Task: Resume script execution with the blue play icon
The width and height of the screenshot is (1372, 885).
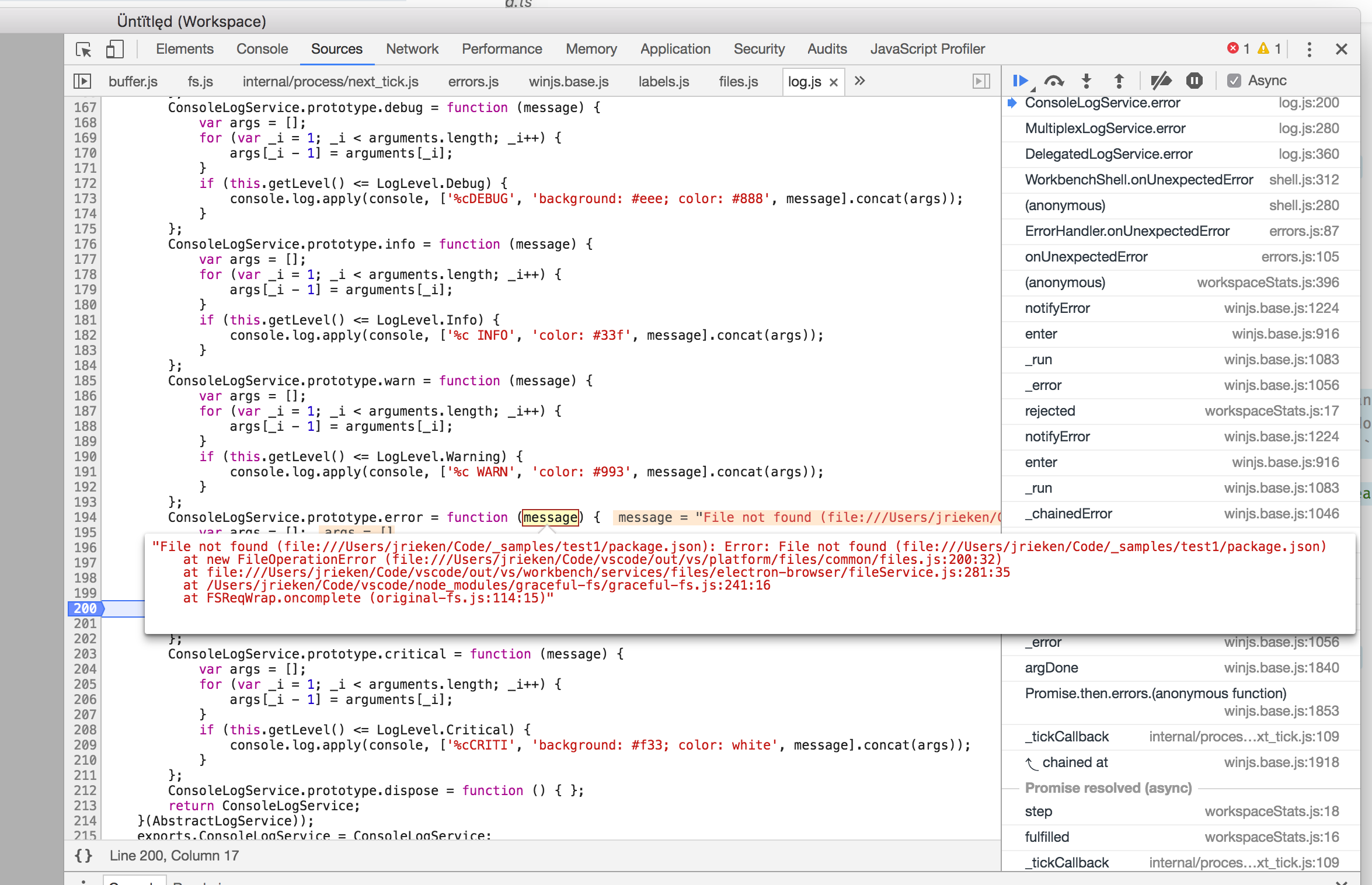Action: [x=1021, y=81]
